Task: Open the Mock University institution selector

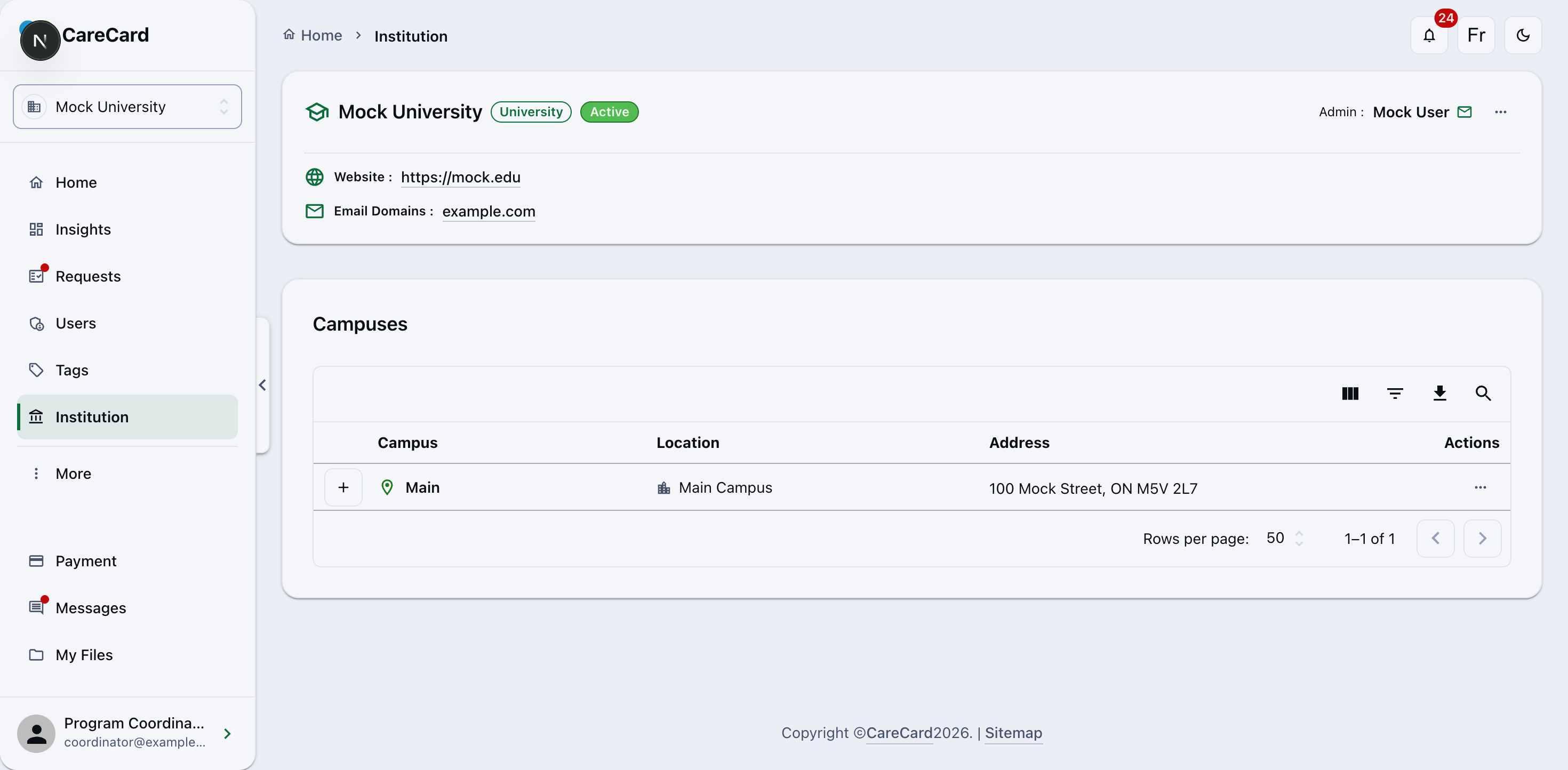Action: pyautogui.click(x=127, y=107)
